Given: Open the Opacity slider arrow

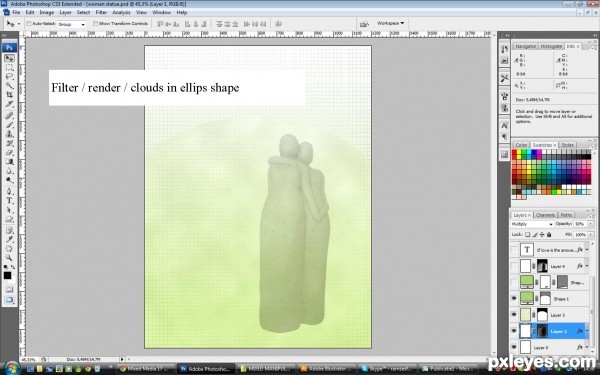Looking at the screenshot, I should (x=591, y=224).
